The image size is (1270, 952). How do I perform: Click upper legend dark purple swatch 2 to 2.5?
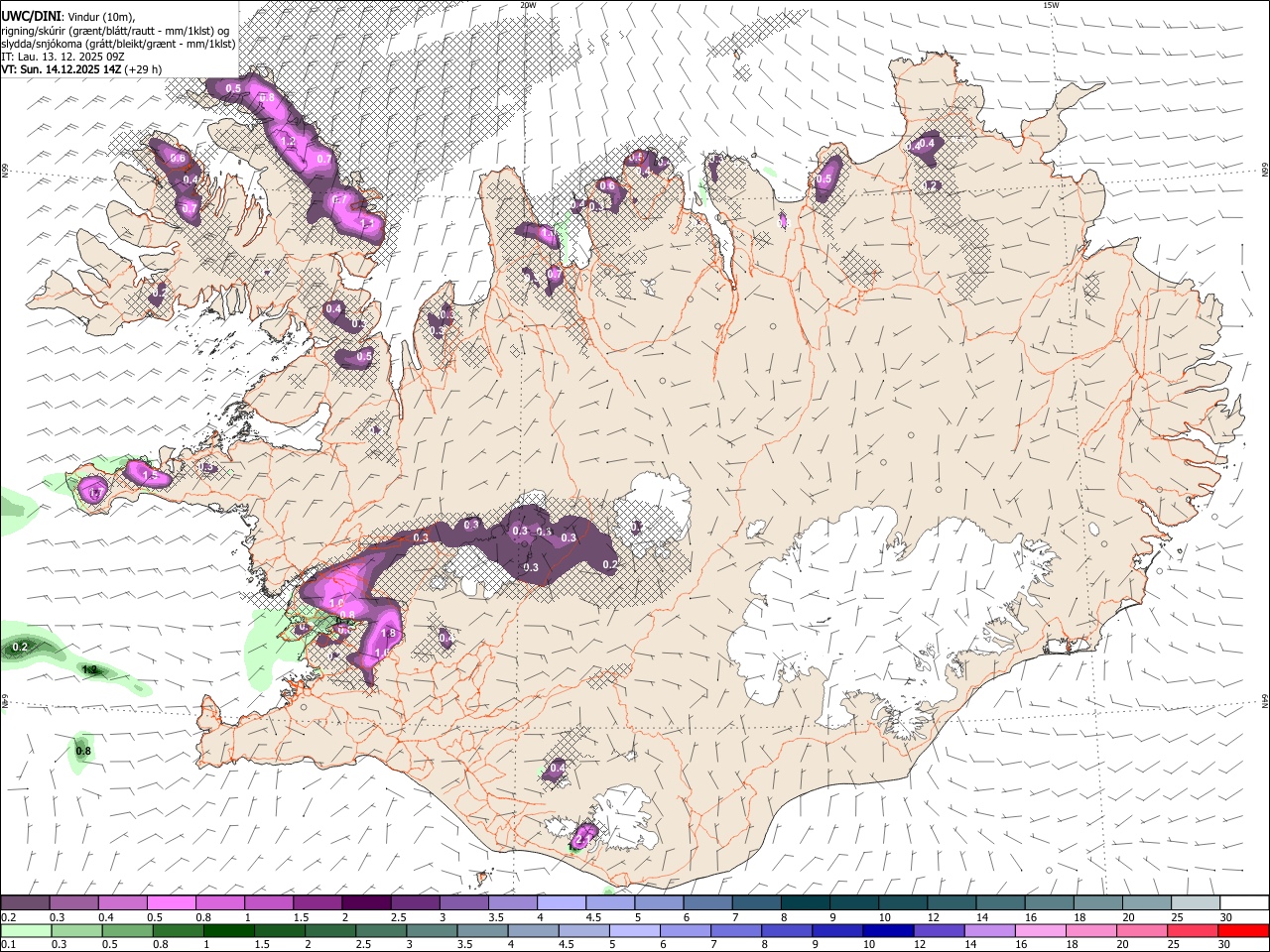[x=366, y=902]
